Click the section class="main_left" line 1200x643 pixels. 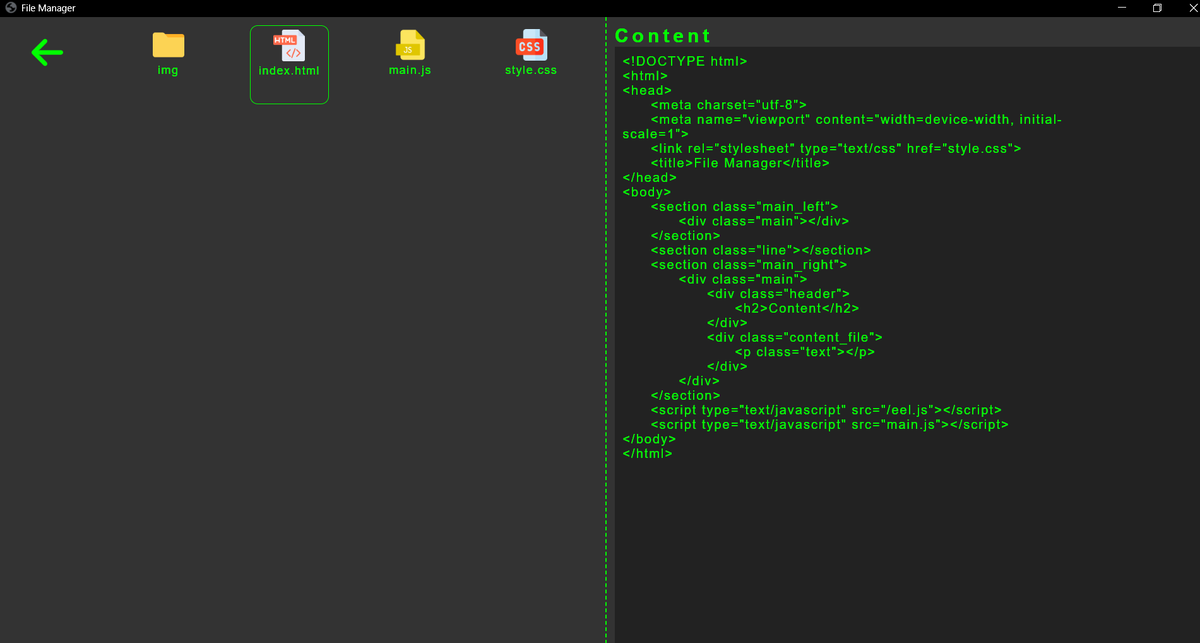744,207
